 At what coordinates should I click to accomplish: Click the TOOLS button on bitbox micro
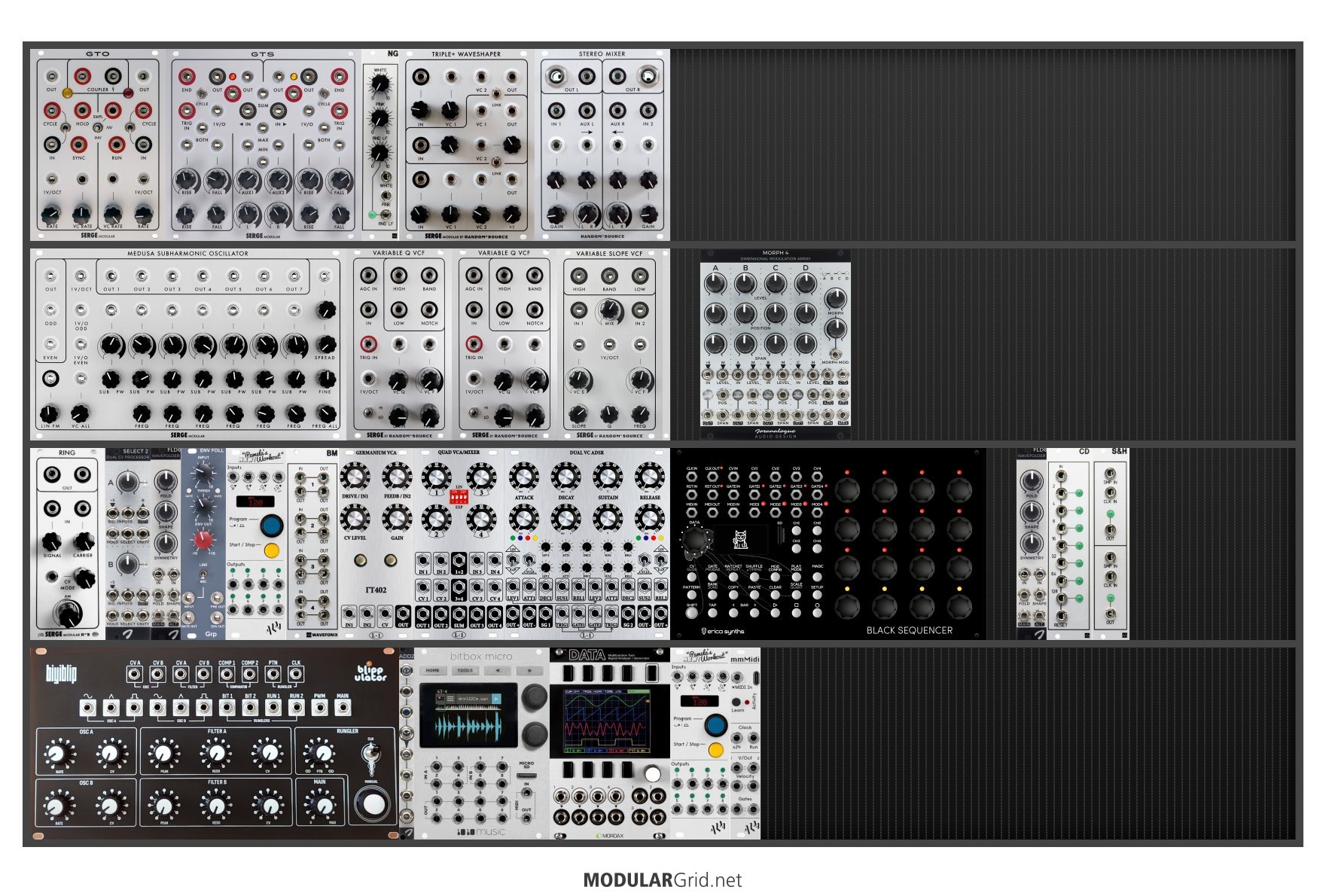point(465,670)
